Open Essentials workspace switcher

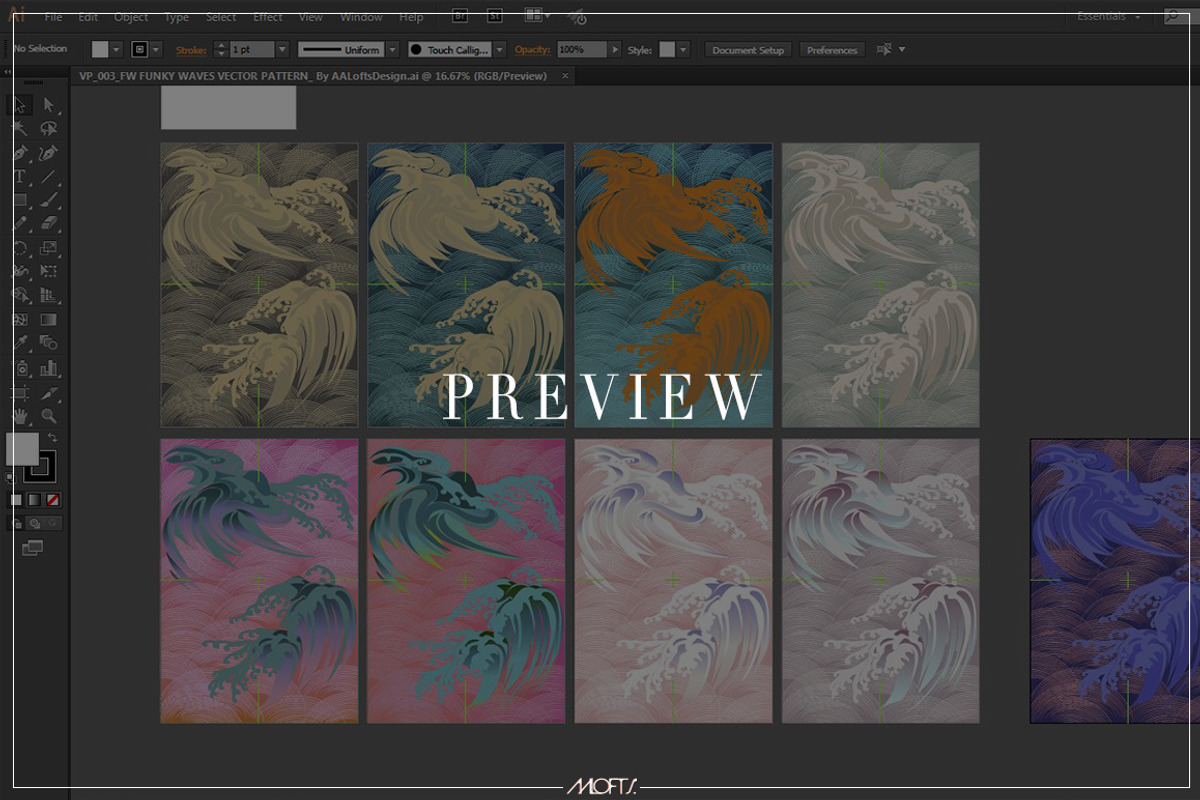click(1109, 16)
